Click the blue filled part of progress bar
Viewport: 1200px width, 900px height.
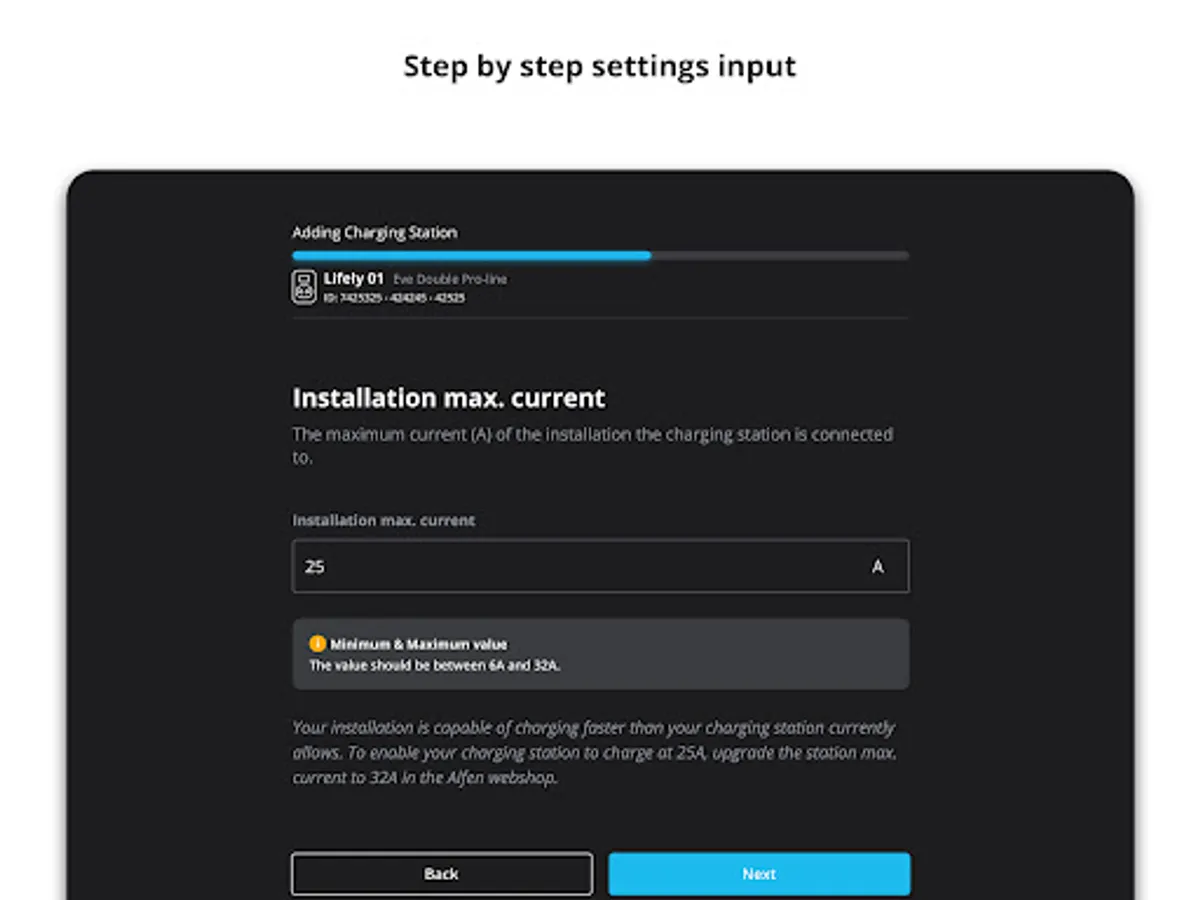tap(471, 256)
